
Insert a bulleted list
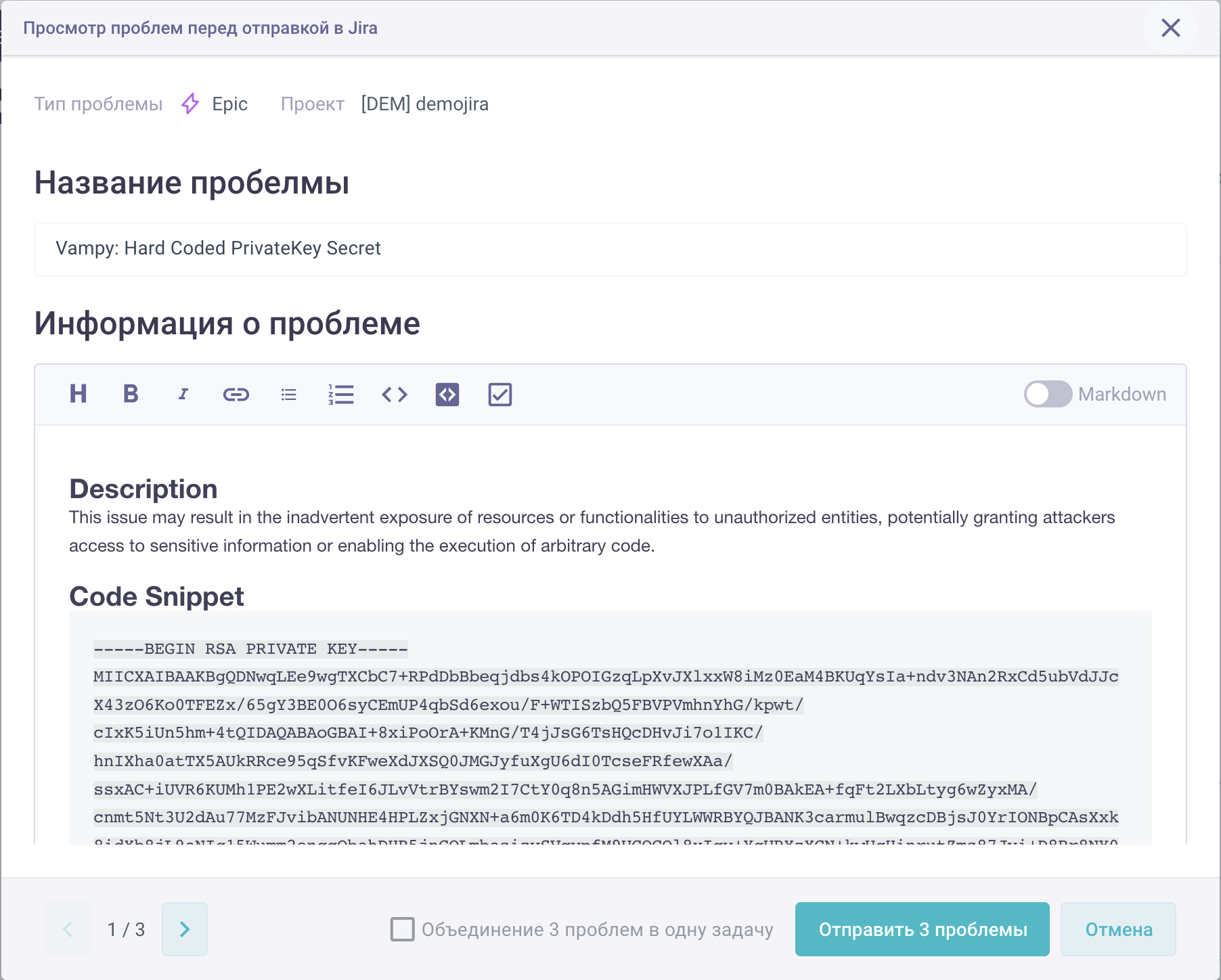tap(289, 394)
